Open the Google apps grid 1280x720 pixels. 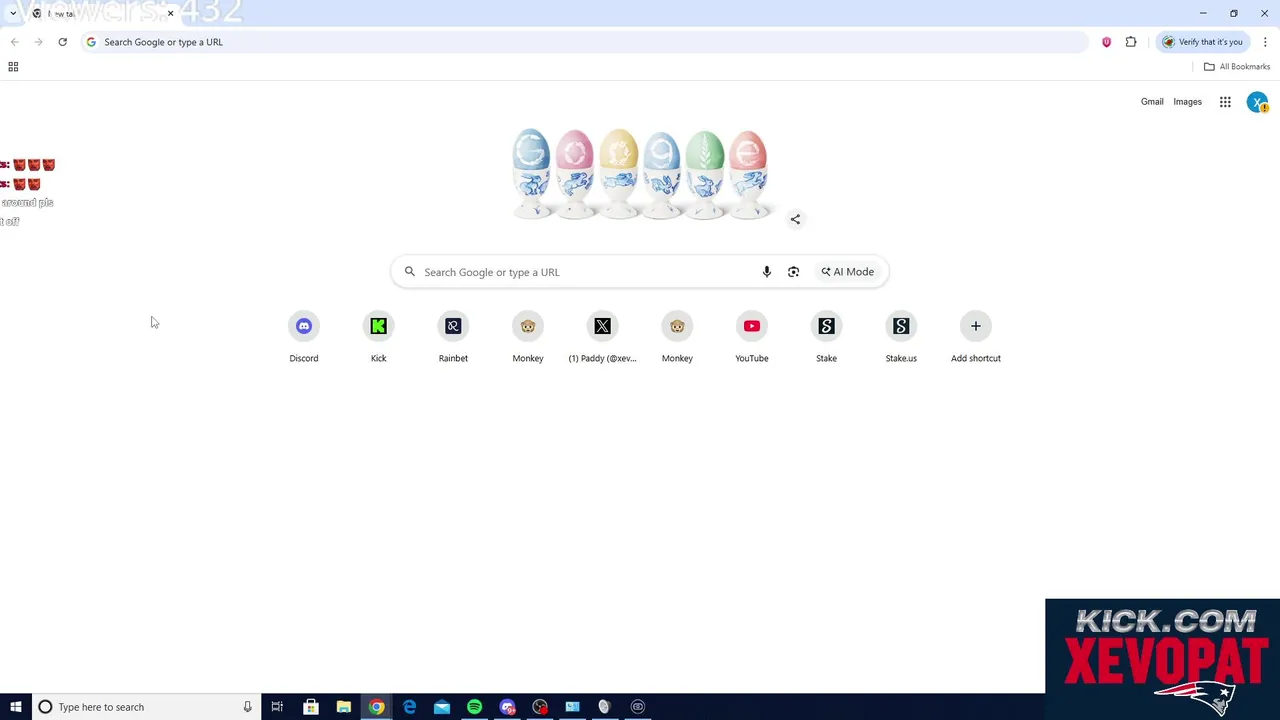[x=1225, y=102]
